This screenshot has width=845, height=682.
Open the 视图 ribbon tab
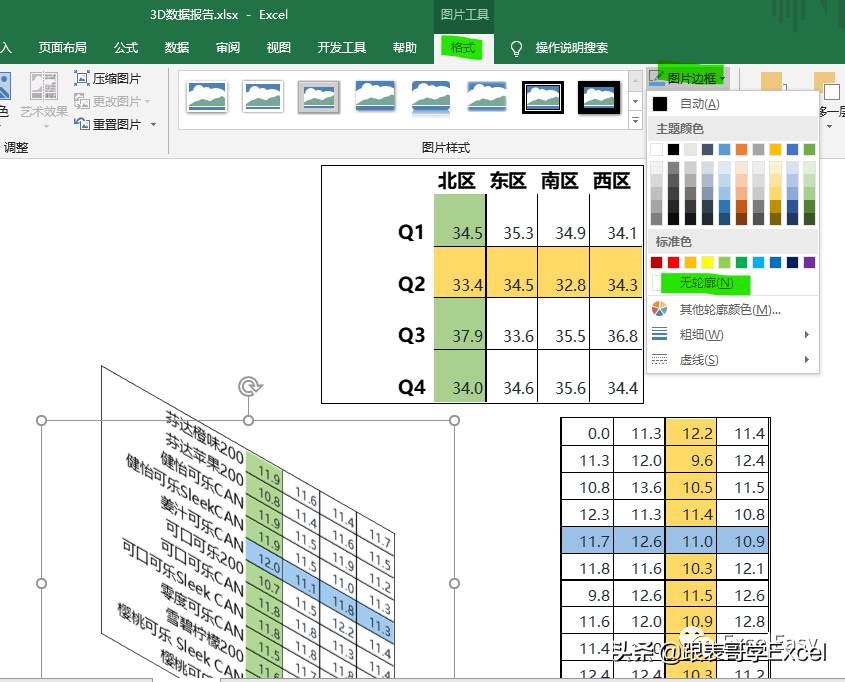click(279, 48)
